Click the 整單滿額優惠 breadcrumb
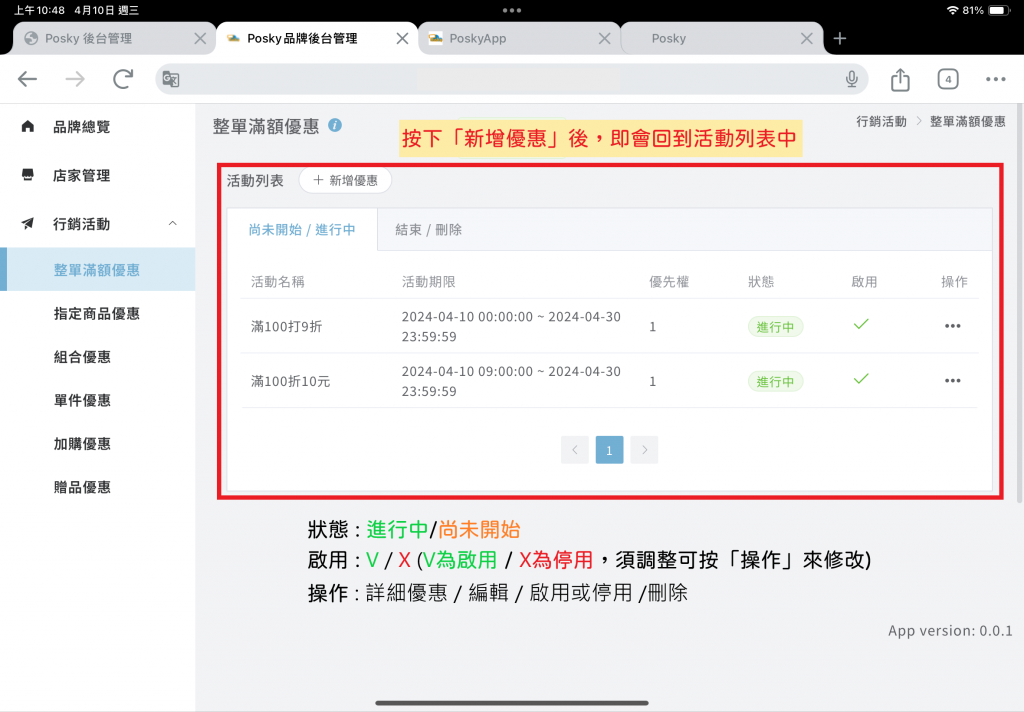This screenshot has width=1024, height=712. tap(967, 121)
